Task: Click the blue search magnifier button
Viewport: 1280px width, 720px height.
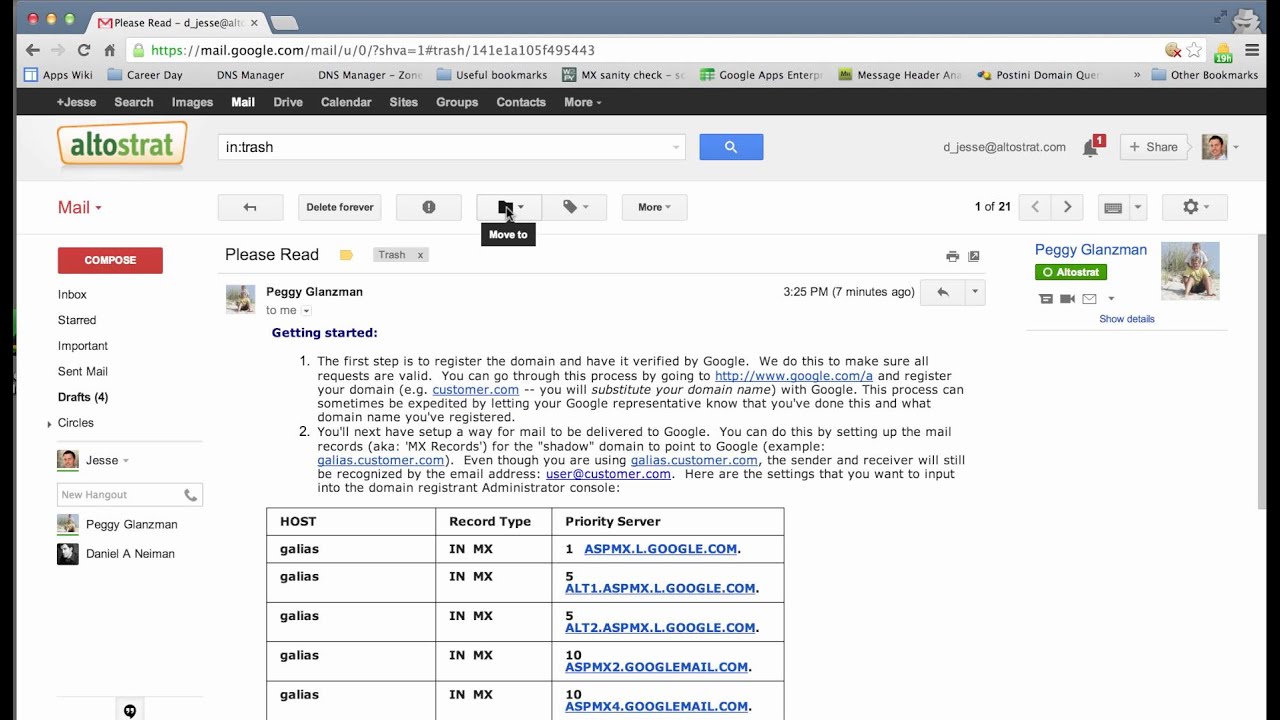Action: [731, 147]
